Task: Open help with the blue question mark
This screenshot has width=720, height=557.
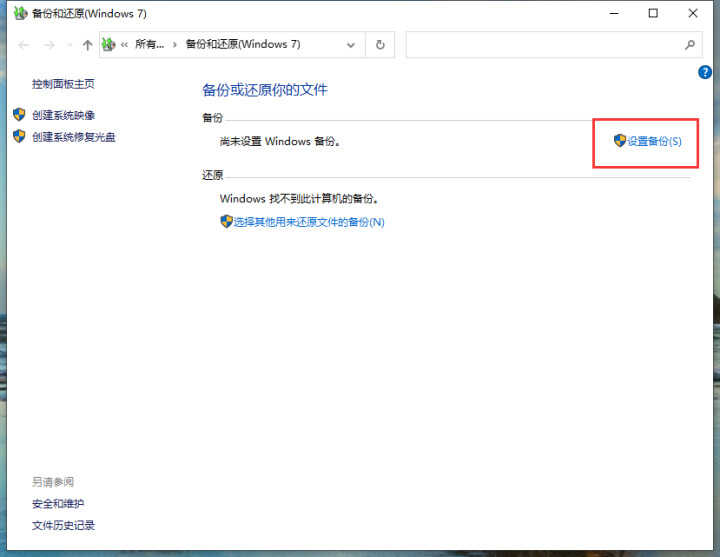Action: [x=704, y=72]
